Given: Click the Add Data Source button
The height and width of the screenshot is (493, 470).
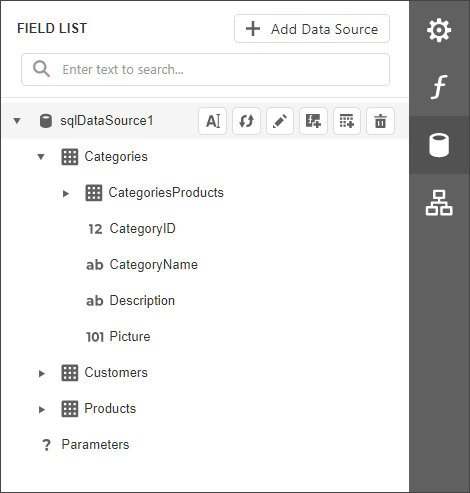Looking at the screenshot, I should [312, 29].
